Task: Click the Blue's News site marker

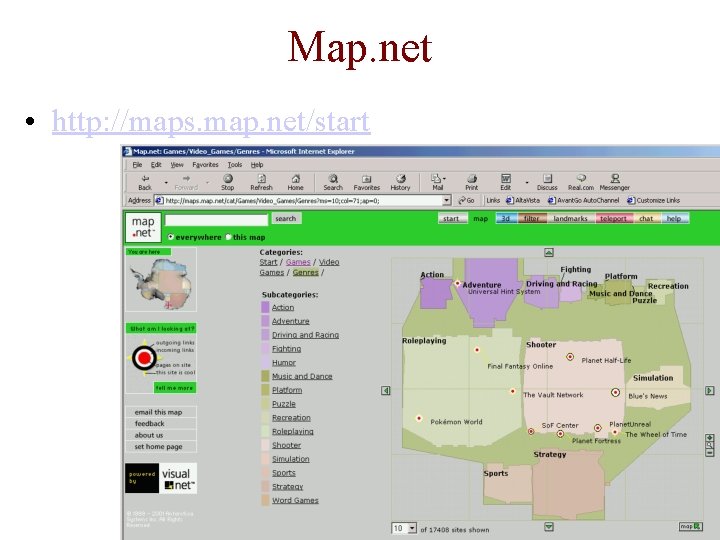Action: [x=615, y=392]
